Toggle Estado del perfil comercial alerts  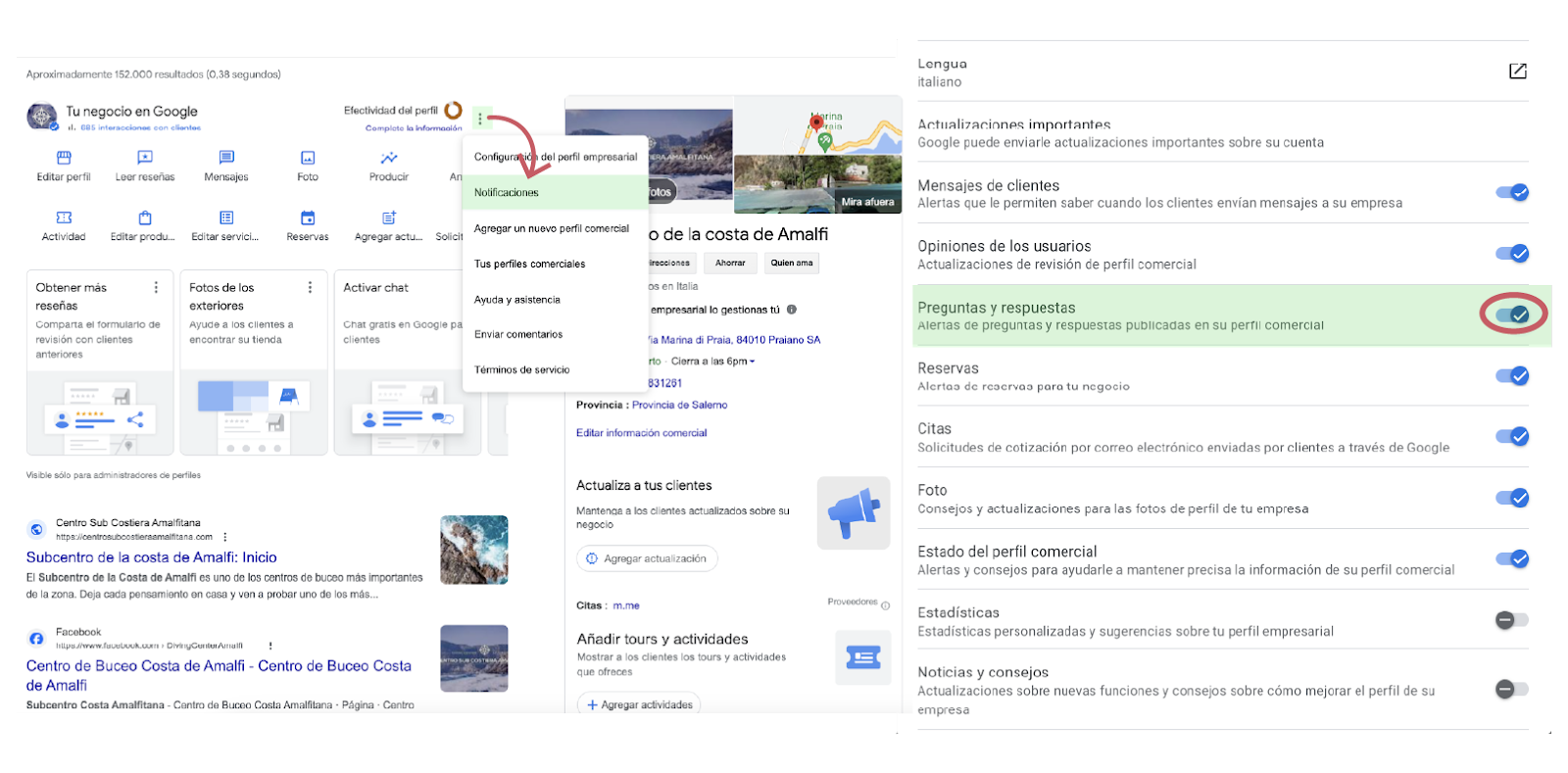point(1512,558)
